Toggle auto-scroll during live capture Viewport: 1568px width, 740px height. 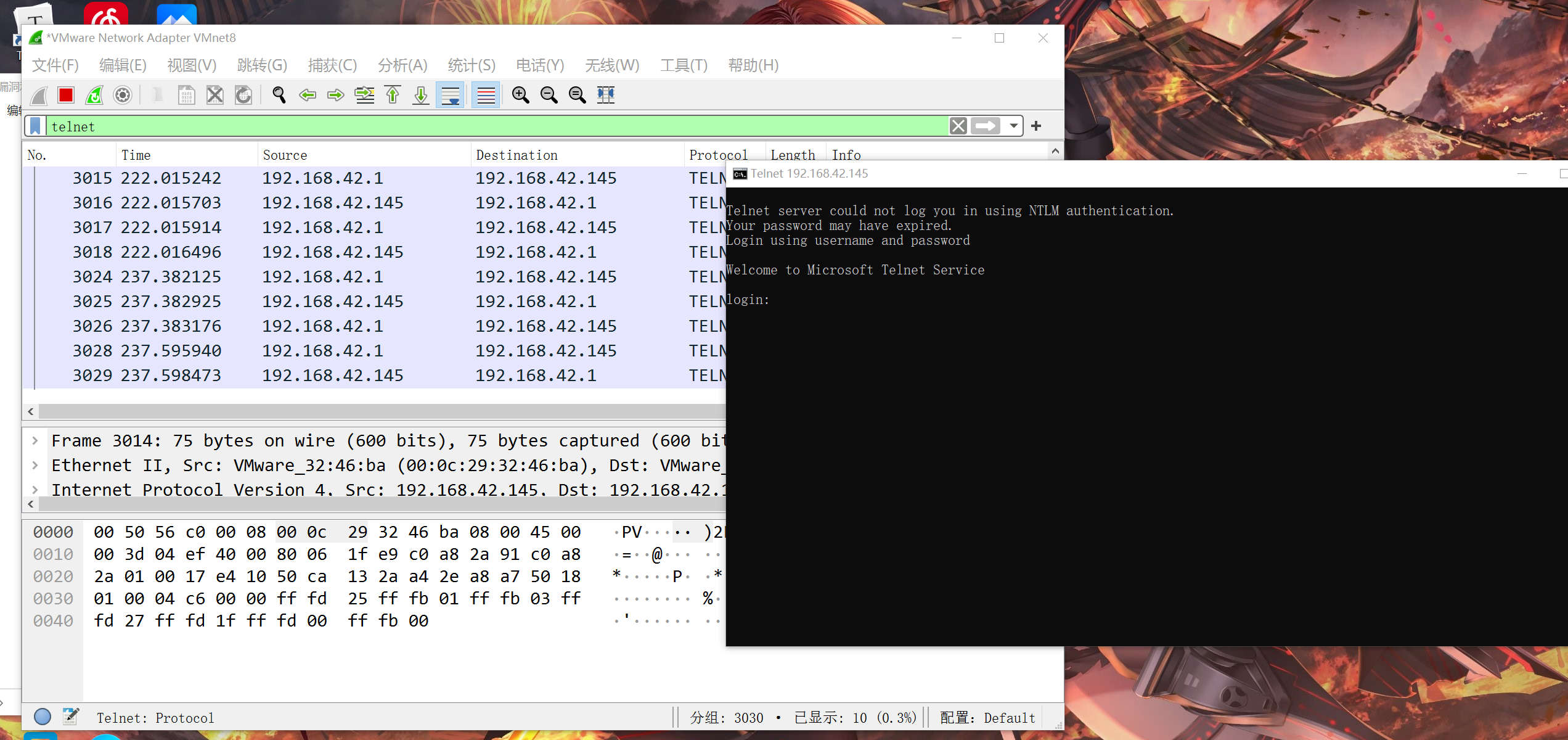pyautogui.click(x=450, y=95)
